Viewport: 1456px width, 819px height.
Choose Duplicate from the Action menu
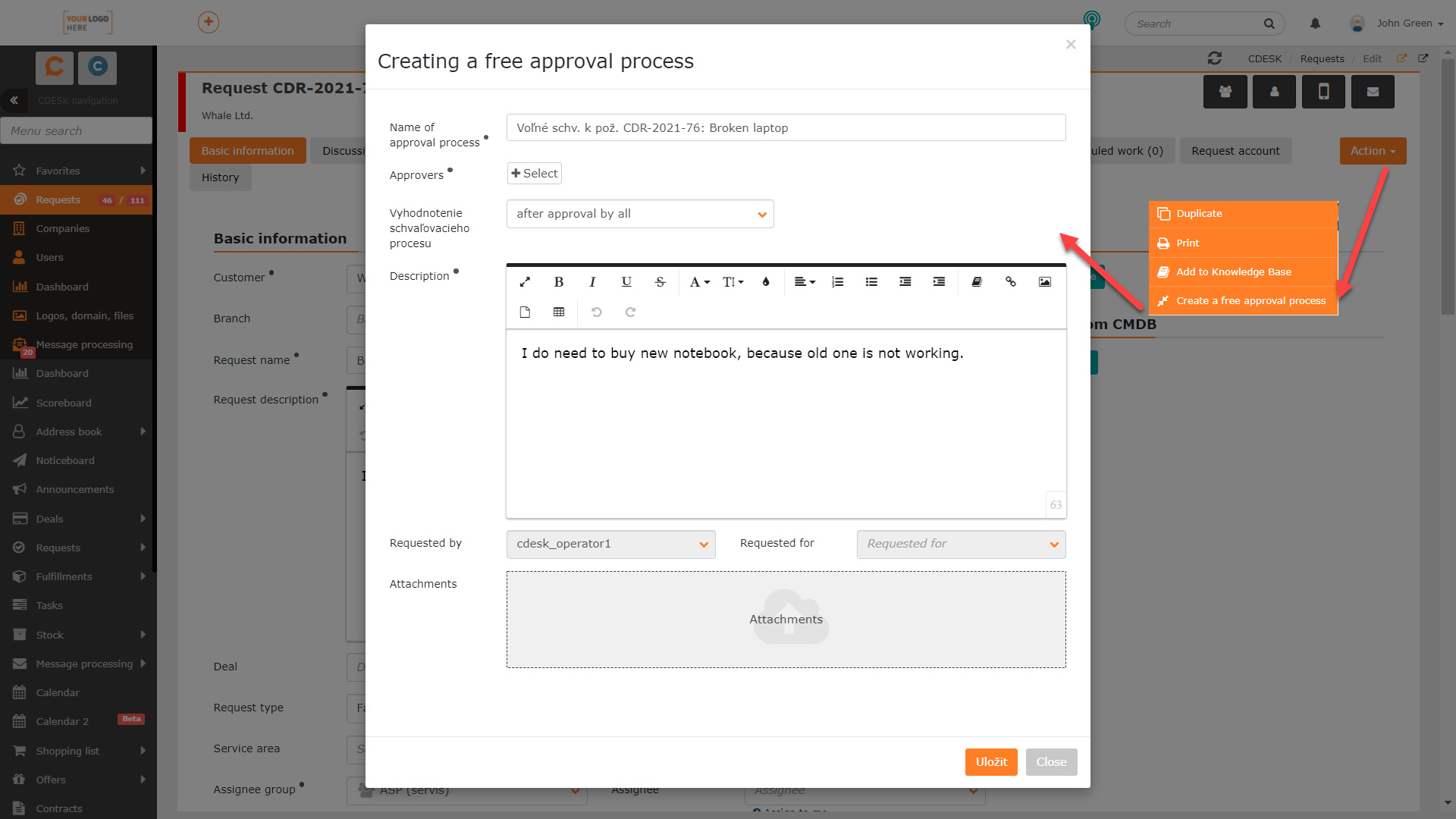[x=1244, y=214]
